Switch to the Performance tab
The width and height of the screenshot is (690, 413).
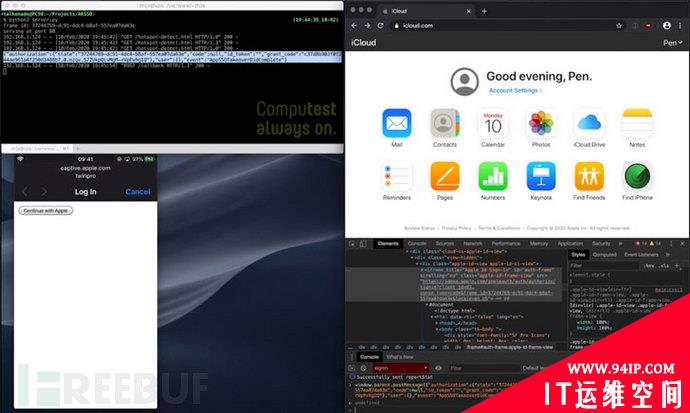[506, 243]
